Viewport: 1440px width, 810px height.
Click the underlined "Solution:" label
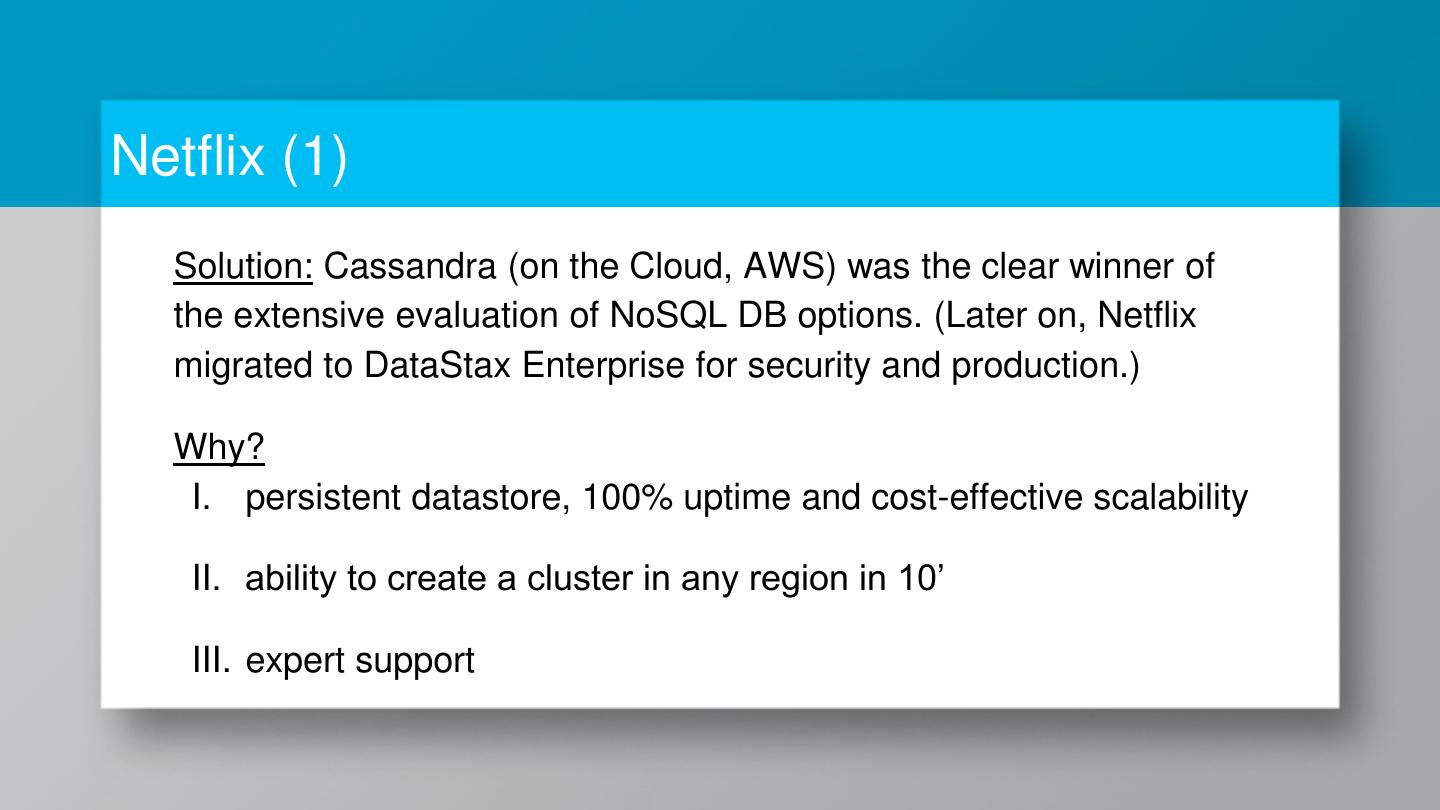tap(243, 266)
